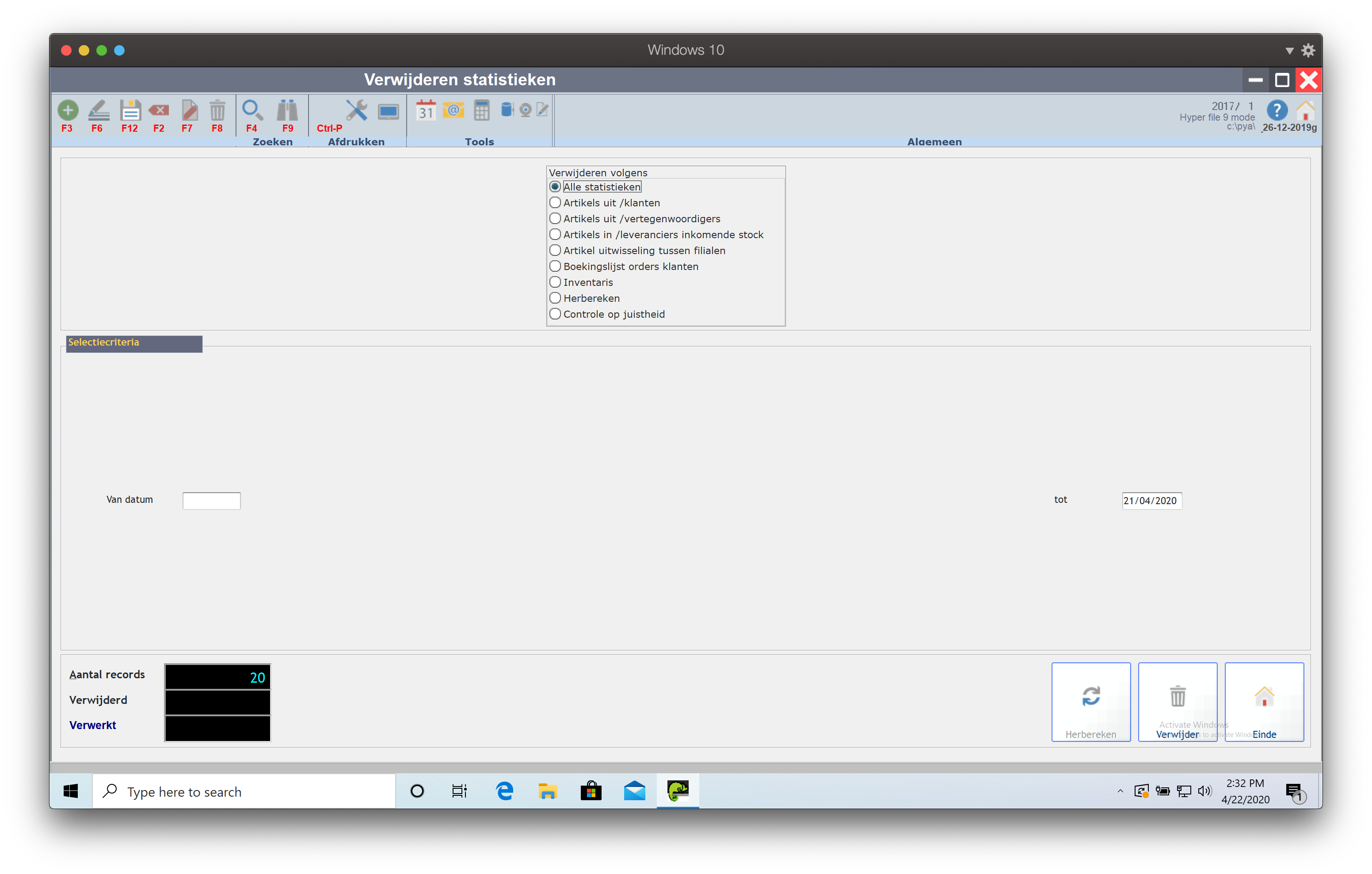1372x874 pixels.
Task: Expand the Windows 10 VM dropdown arrow
Action: [1289, 51]
